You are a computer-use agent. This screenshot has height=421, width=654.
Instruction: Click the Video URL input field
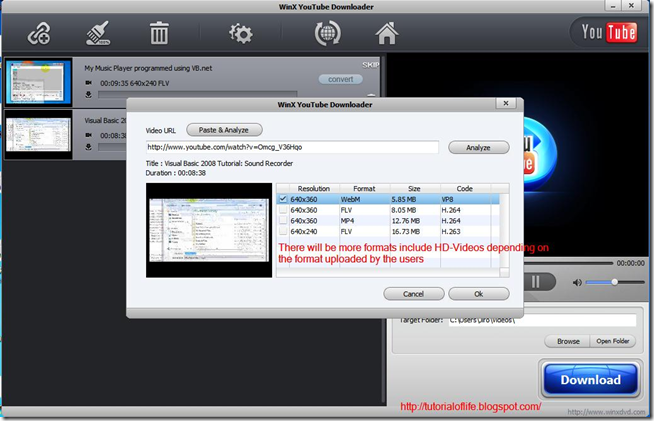coord(292,147)
